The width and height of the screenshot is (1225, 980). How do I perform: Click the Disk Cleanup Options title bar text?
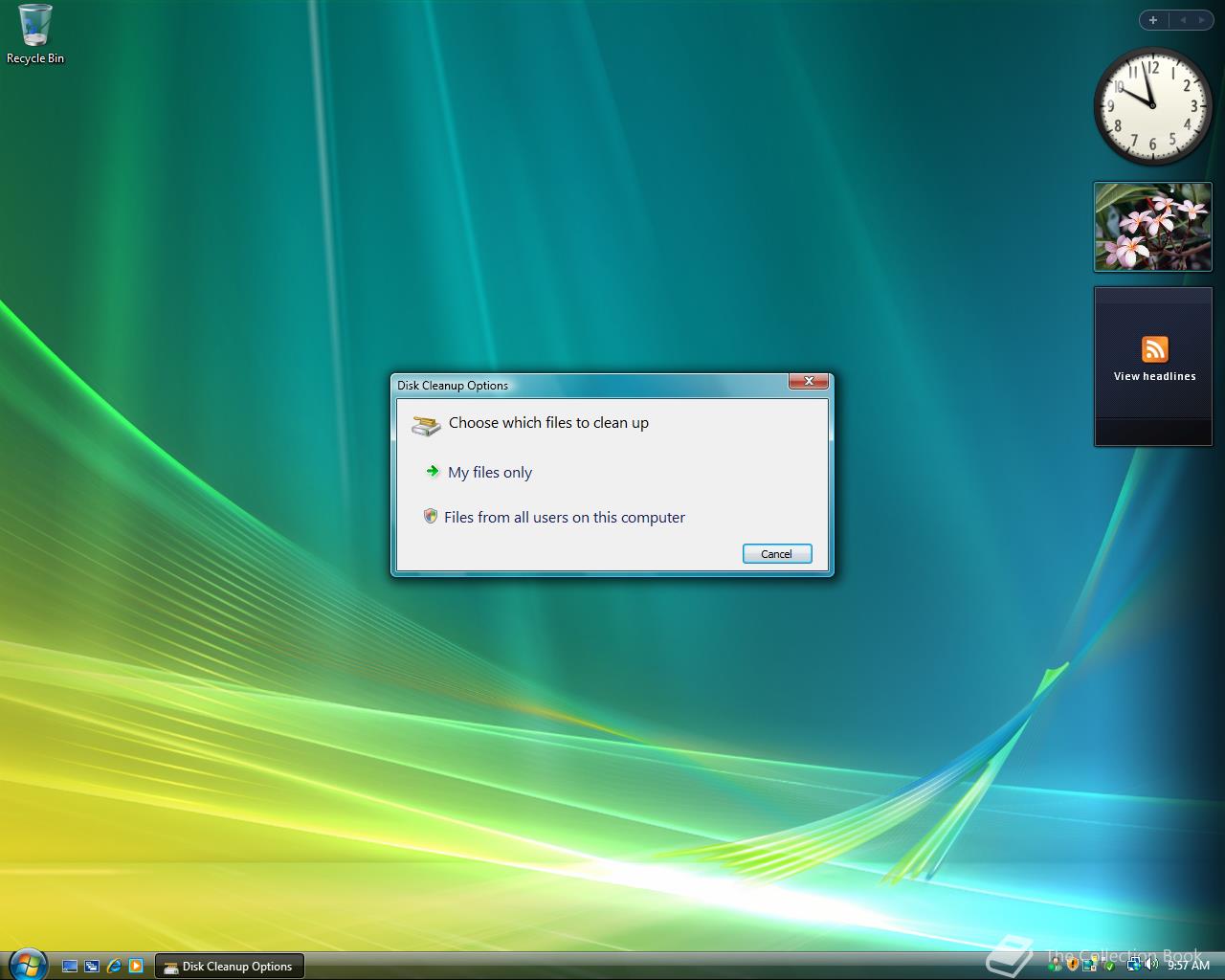point(453,386)
